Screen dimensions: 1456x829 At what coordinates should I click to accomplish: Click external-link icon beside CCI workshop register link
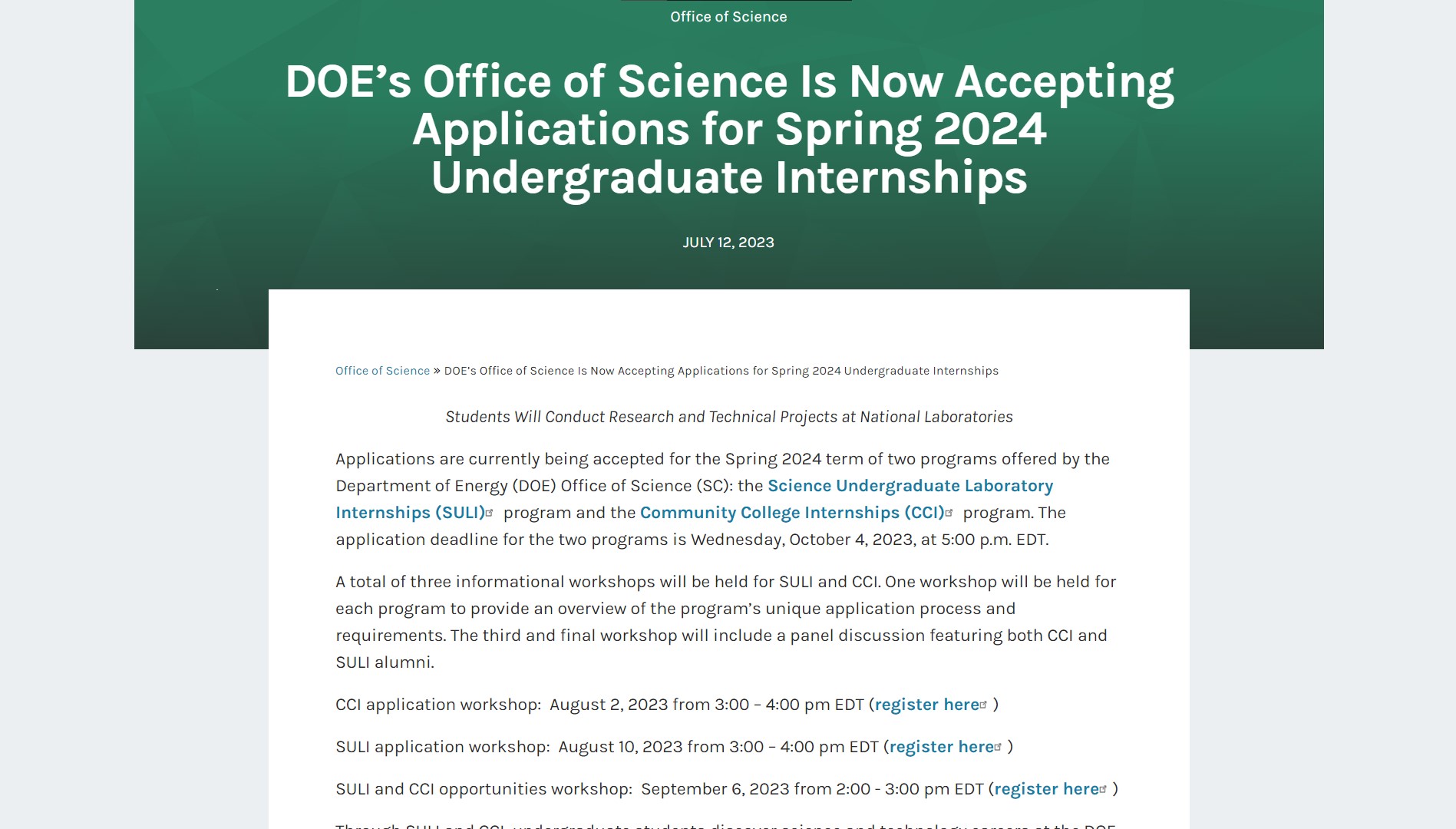(x=984, y=704)
